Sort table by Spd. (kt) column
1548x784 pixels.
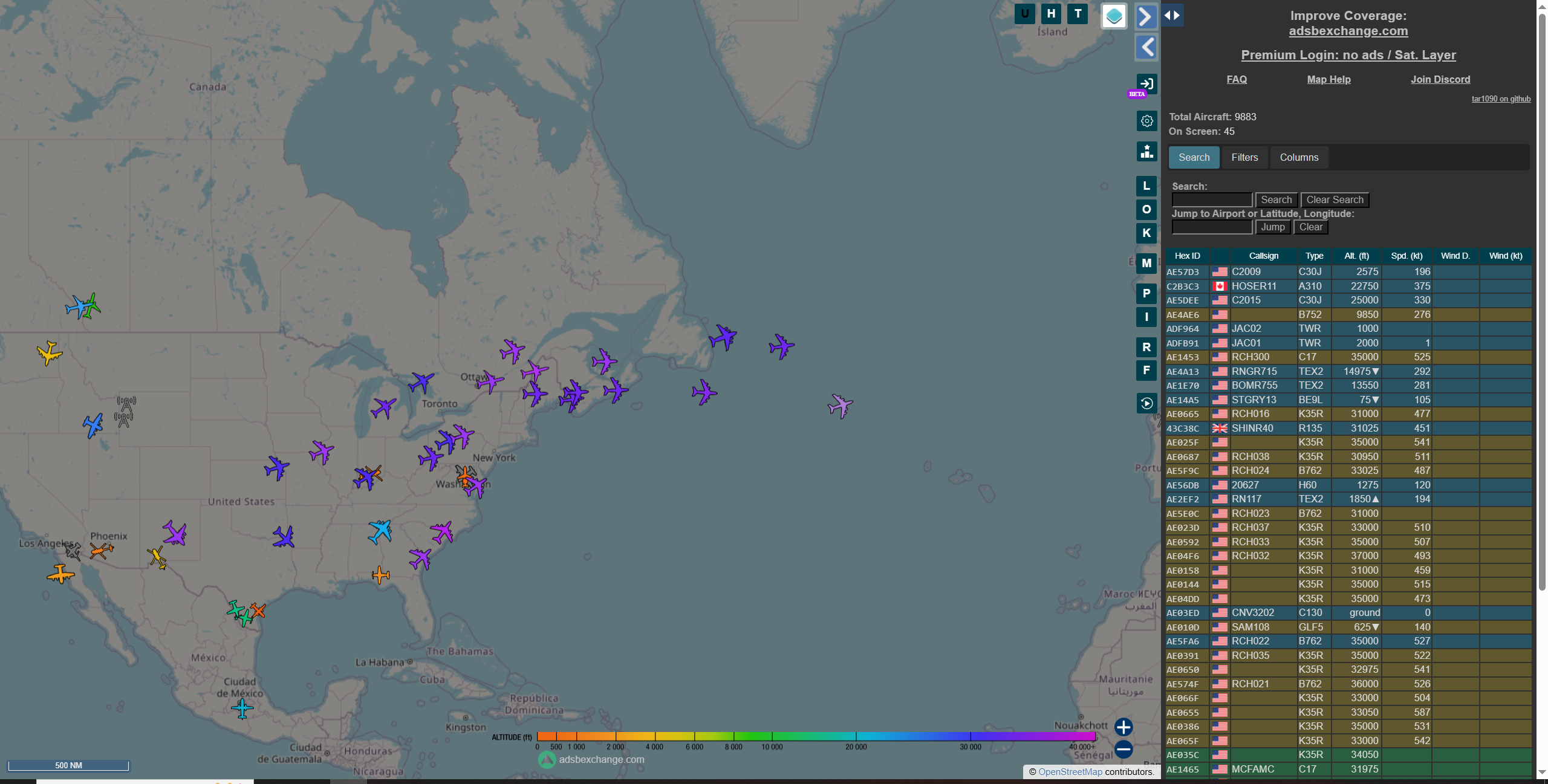click(x=1407, y=256)
